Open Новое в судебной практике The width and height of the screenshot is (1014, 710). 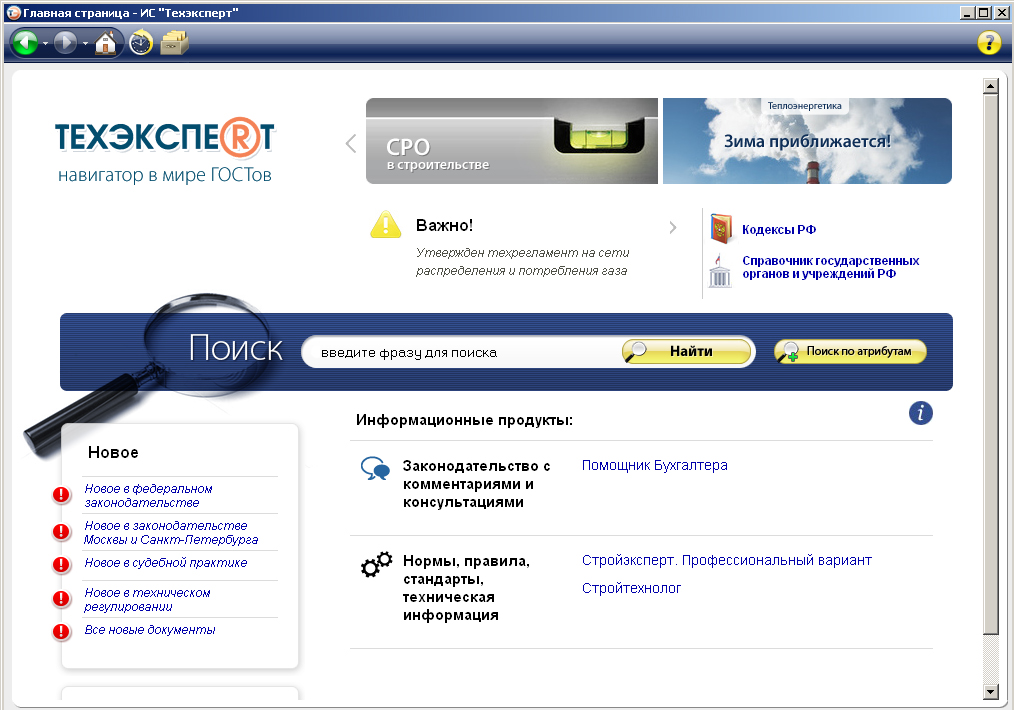pyautogui.click(x=166, y=563)
